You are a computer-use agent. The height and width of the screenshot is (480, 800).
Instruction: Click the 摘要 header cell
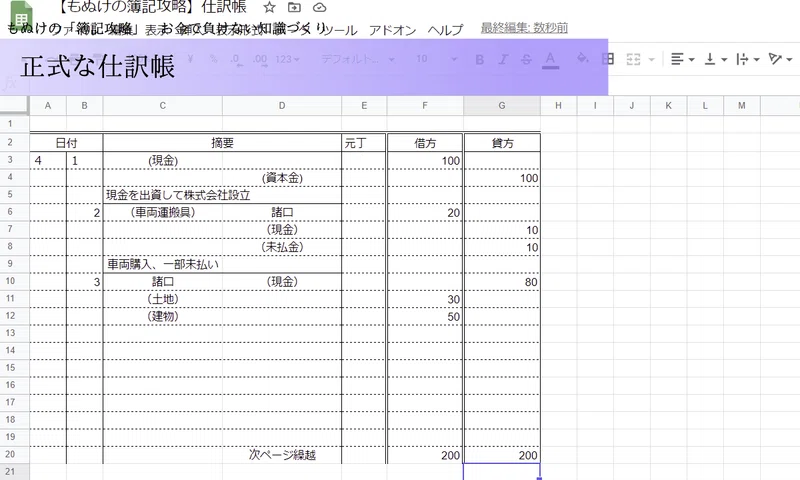tap(222, 143)
